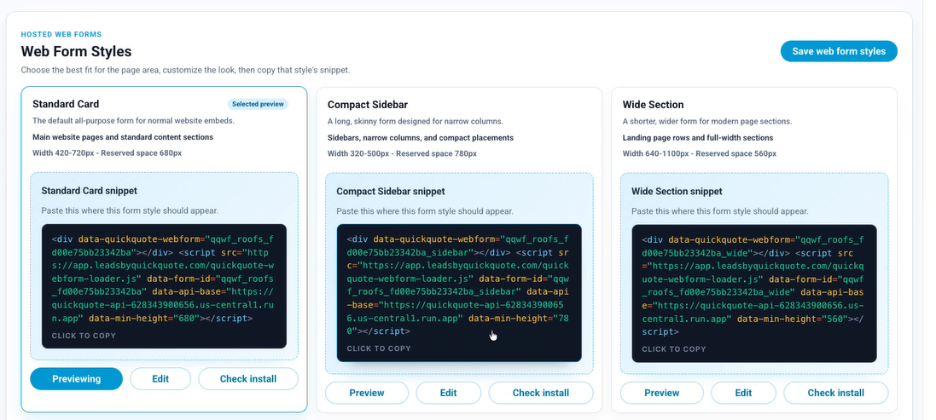Click the shorter, wider form description

point(707,121)
